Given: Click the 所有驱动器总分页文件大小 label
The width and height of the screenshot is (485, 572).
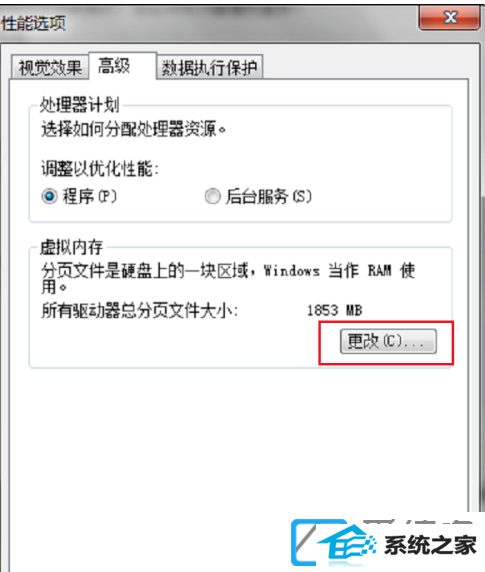Looking at the screenshot, I should click(x=139, y=311).
